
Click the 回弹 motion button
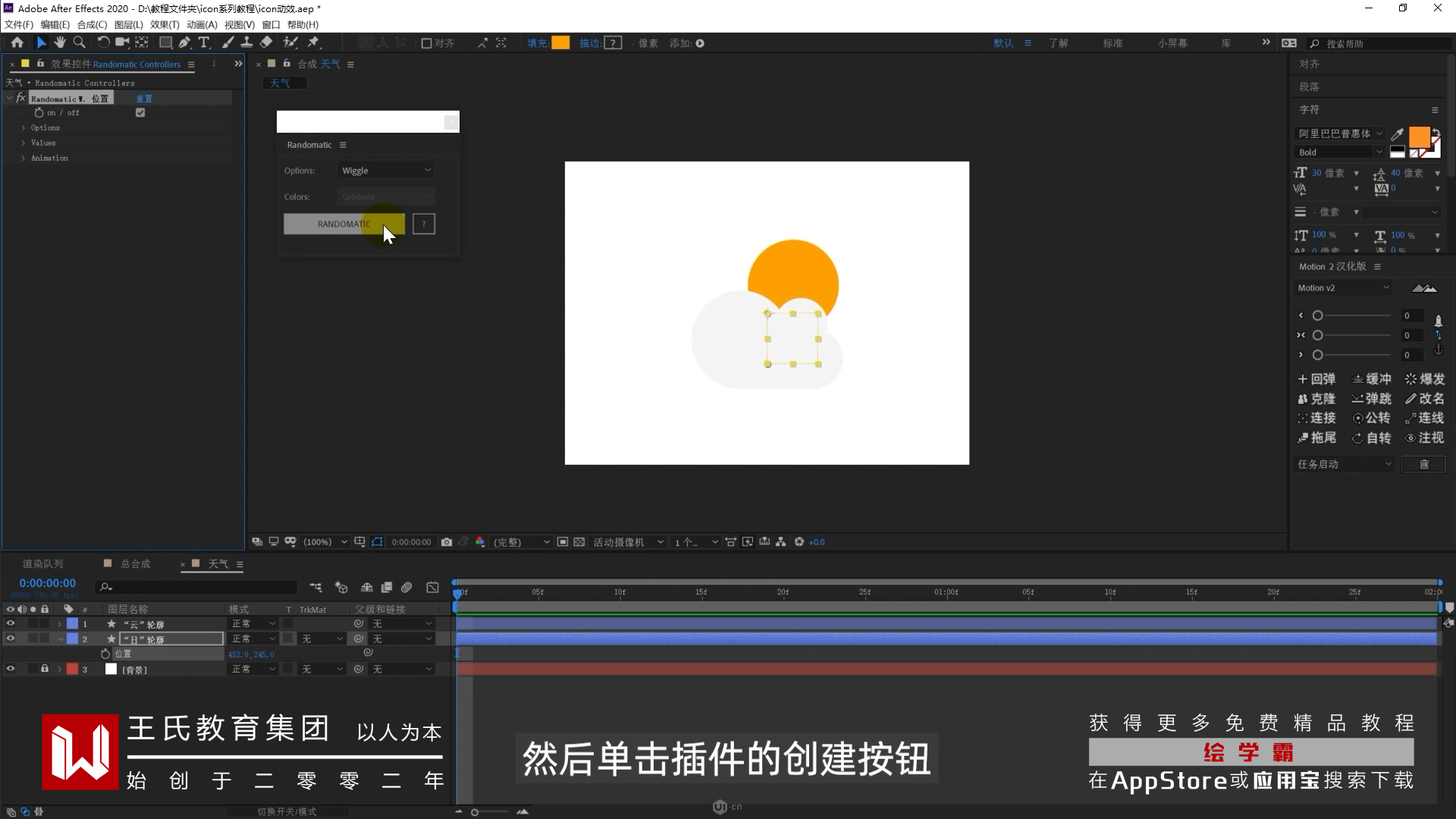coord(1317,378)
